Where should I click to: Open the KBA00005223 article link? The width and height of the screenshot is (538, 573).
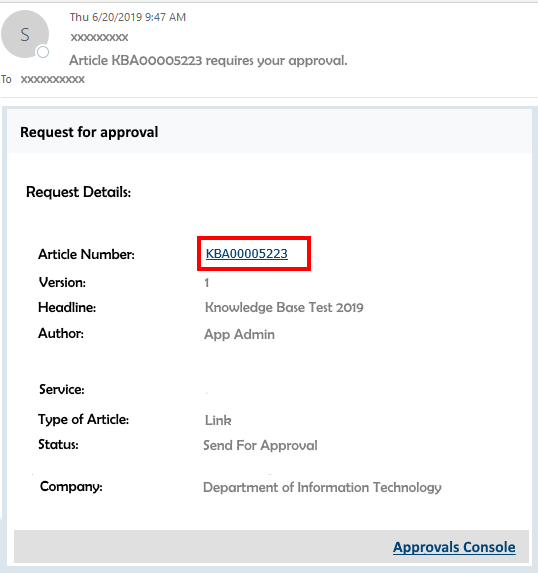pos(247,254)
